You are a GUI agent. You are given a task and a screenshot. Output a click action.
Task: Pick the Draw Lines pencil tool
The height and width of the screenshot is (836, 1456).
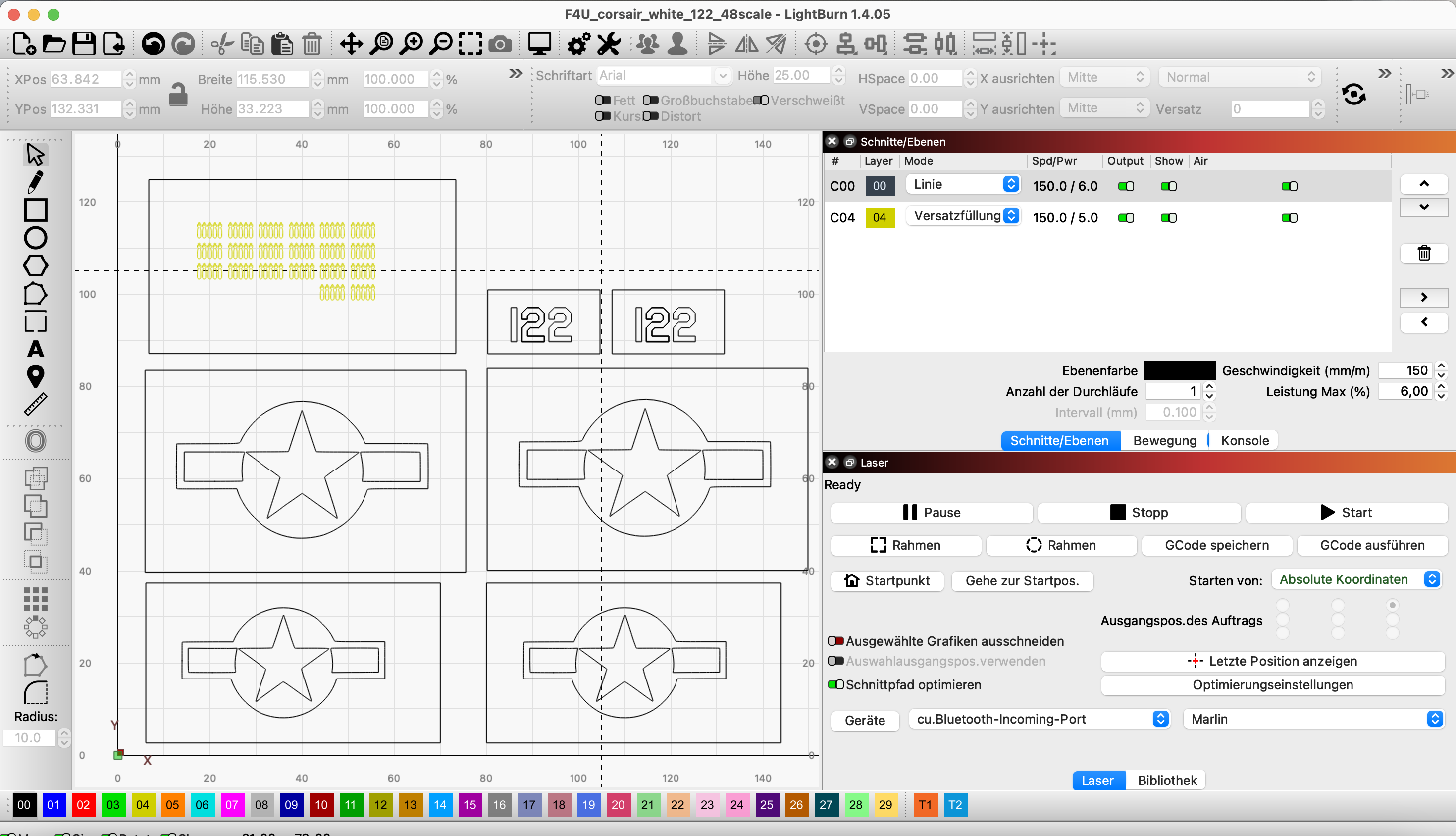tap(35, 182)
